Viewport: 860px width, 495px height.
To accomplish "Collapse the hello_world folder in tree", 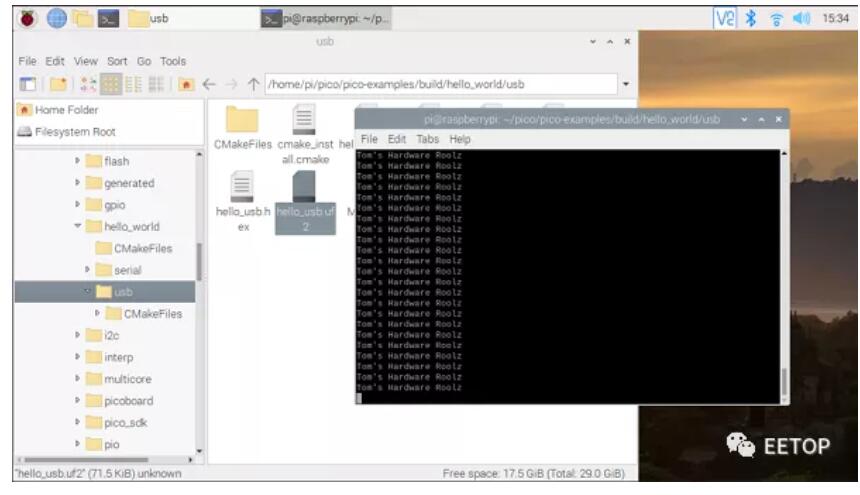I will coord(77,226).
